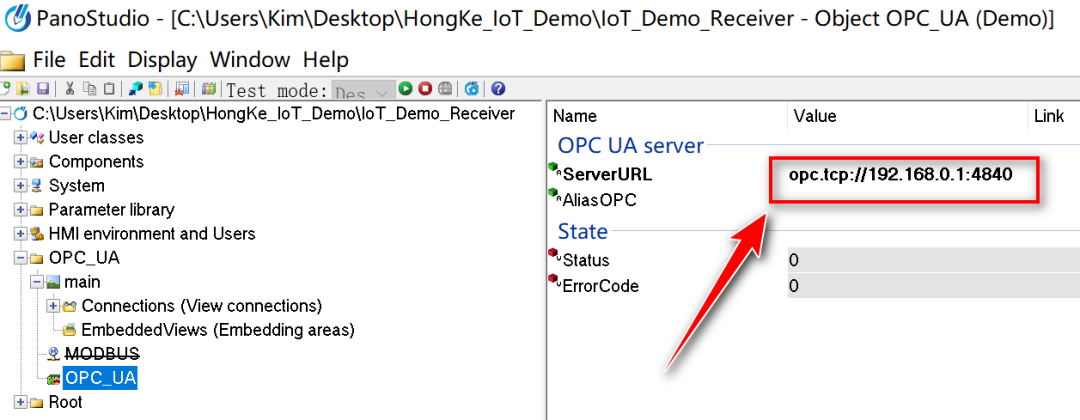
Task: Save the application with the floppy icon
Action: point(43,89)
